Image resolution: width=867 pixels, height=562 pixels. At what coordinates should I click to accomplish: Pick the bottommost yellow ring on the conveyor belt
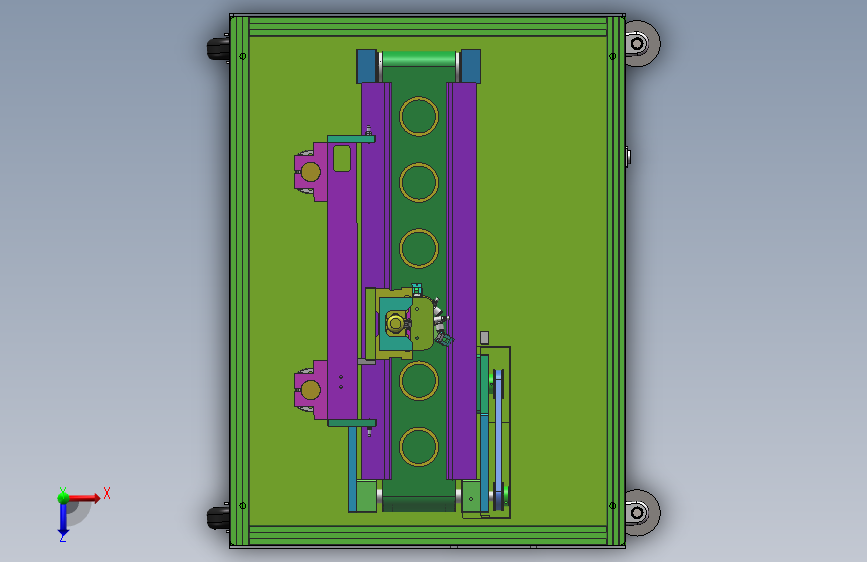pos(419,446)
